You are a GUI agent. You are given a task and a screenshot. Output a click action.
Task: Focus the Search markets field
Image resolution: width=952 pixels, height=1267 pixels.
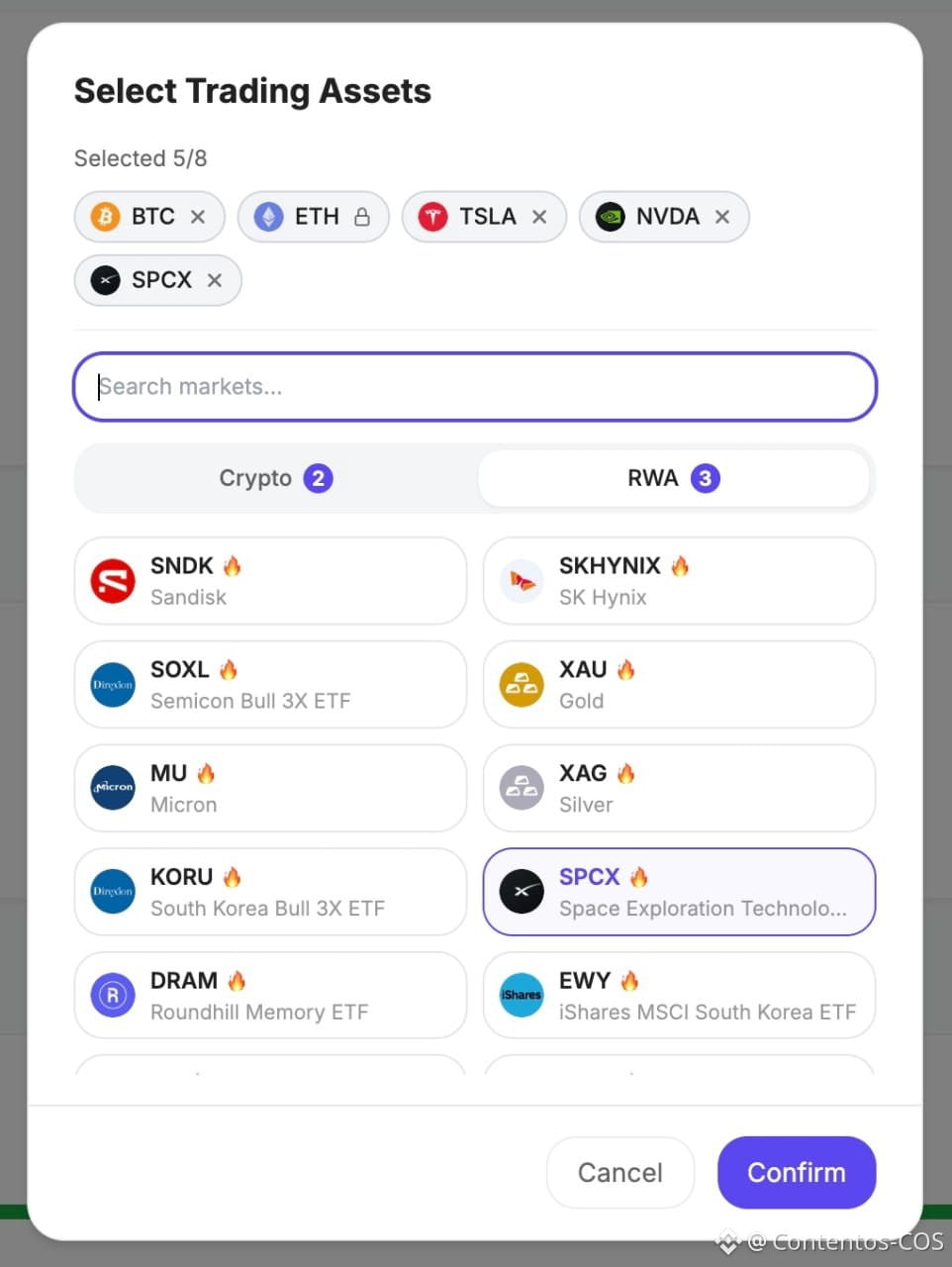click(x=475, y=386)
